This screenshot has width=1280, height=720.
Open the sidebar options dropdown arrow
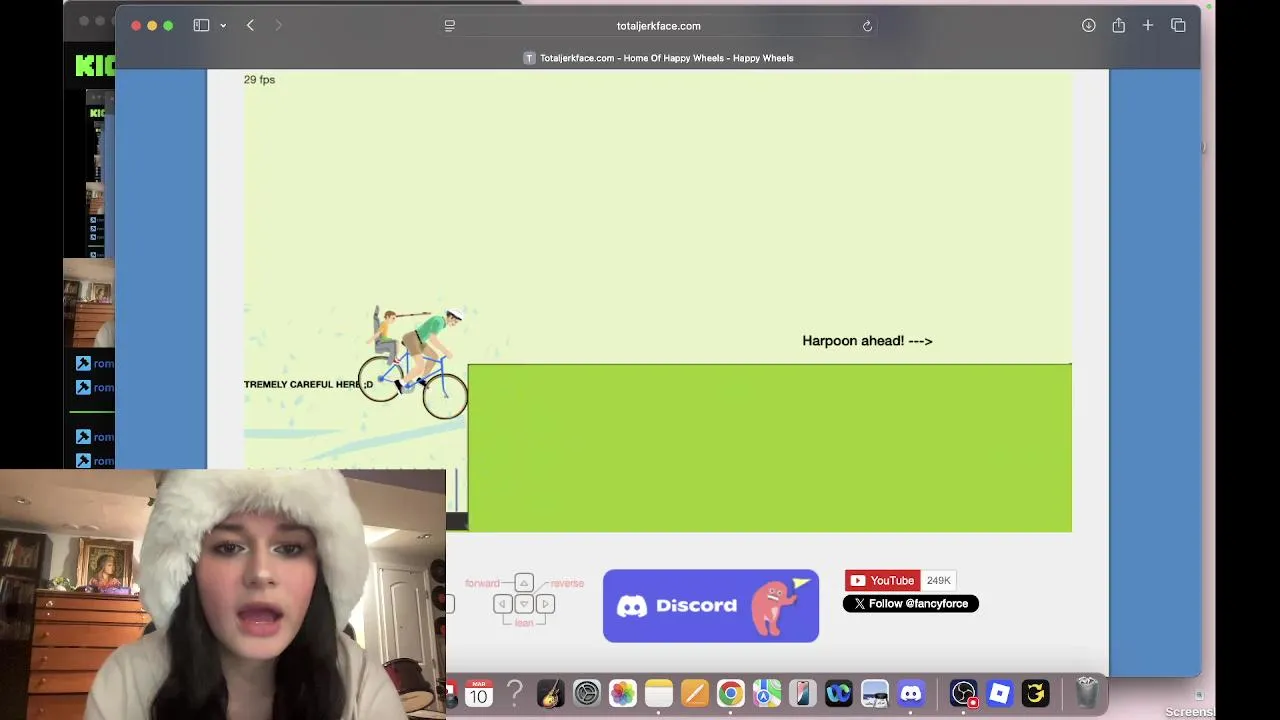(x=223, y=26)
